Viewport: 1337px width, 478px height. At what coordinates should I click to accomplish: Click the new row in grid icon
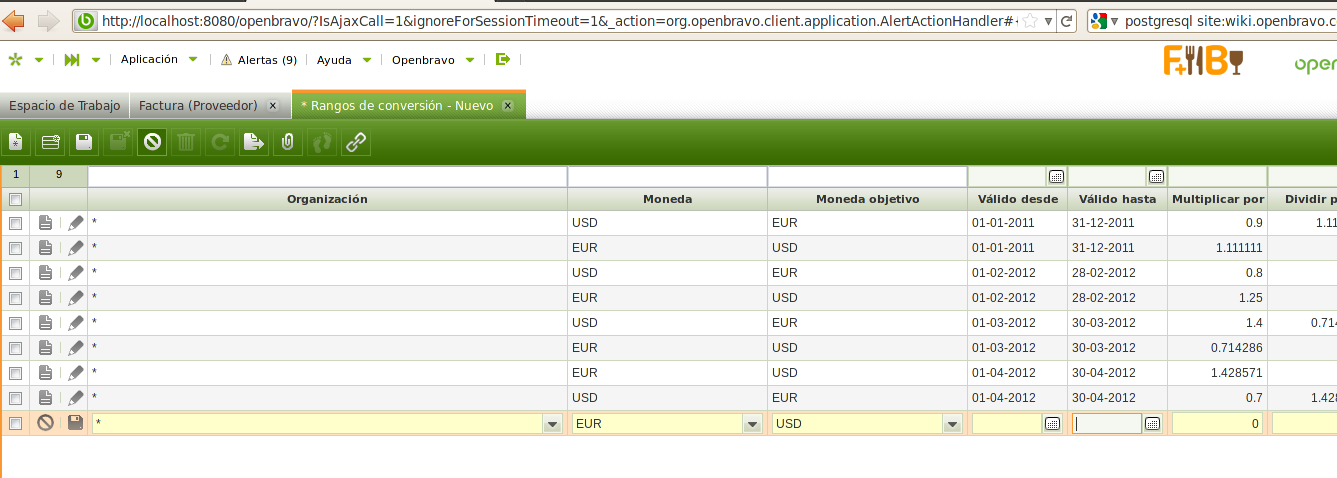click(50, 143)
